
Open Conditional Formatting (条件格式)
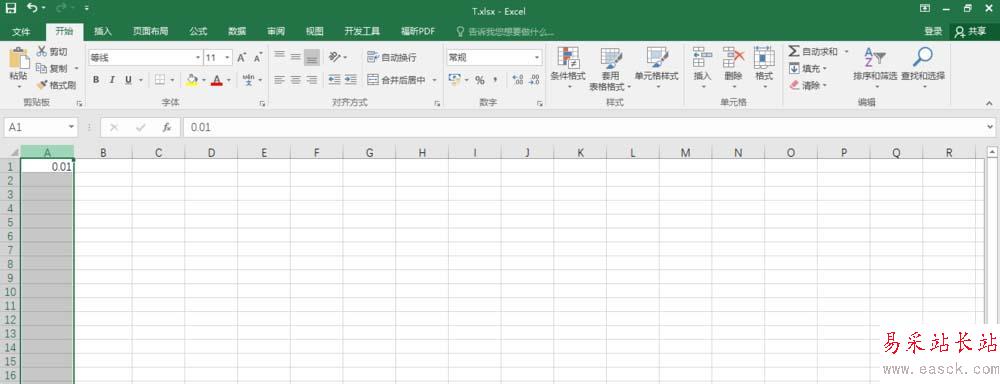[568, 68]
